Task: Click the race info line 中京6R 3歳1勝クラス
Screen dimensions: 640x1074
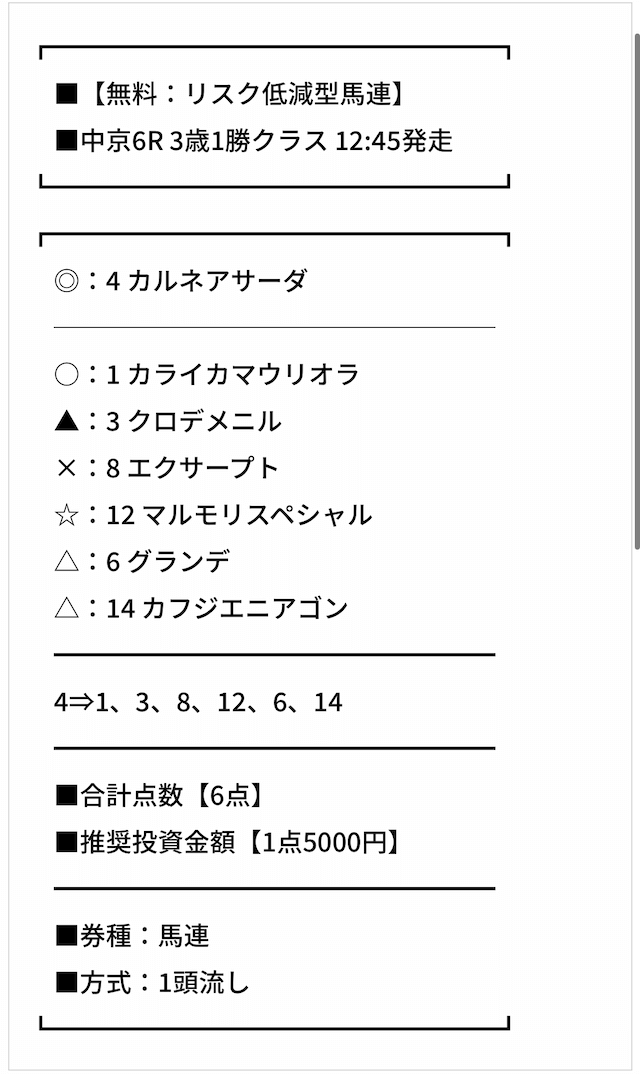Action: [204, 141]
